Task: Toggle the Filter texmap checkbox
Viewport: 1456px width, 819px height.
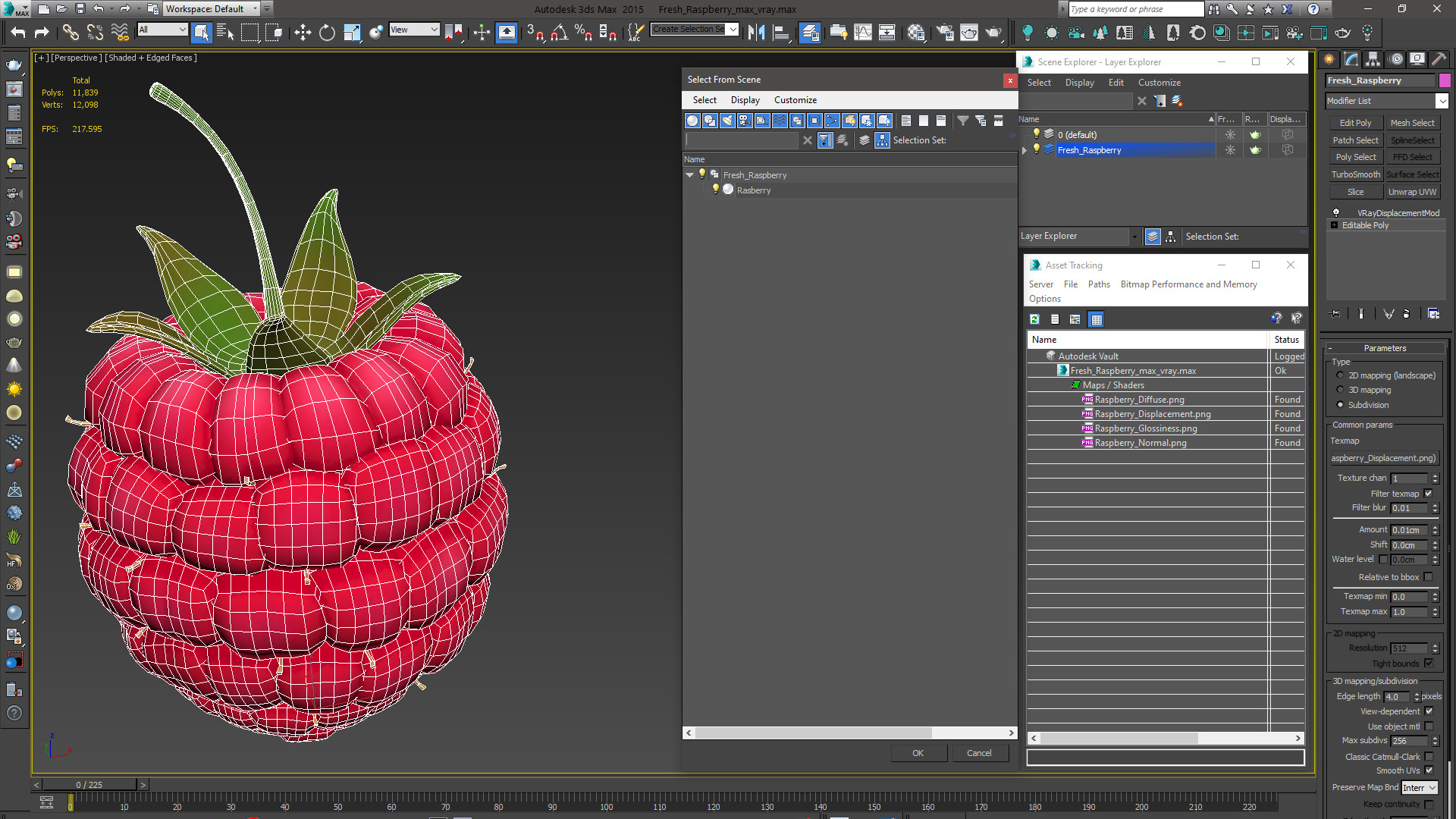Action: 1429,494
